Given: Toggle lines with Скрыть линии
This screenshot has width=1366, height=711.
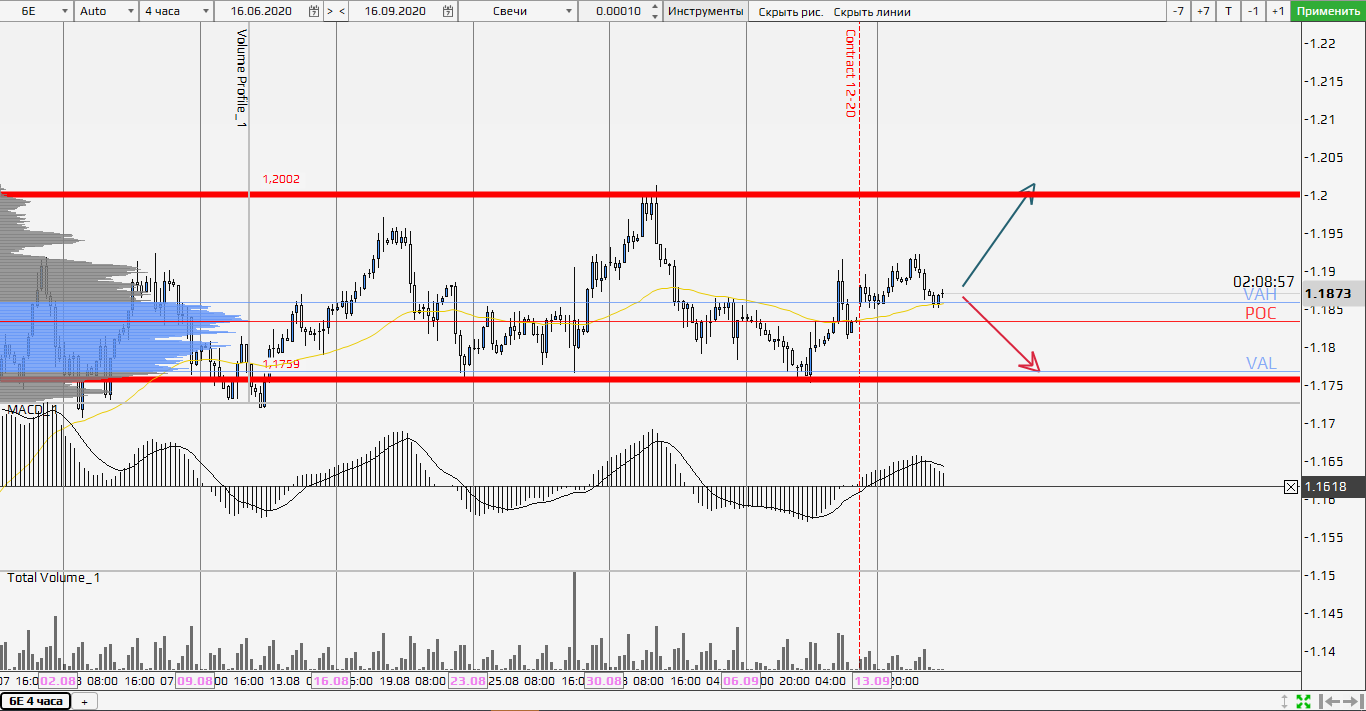Looking at the screenshot, I should [872, 11].
